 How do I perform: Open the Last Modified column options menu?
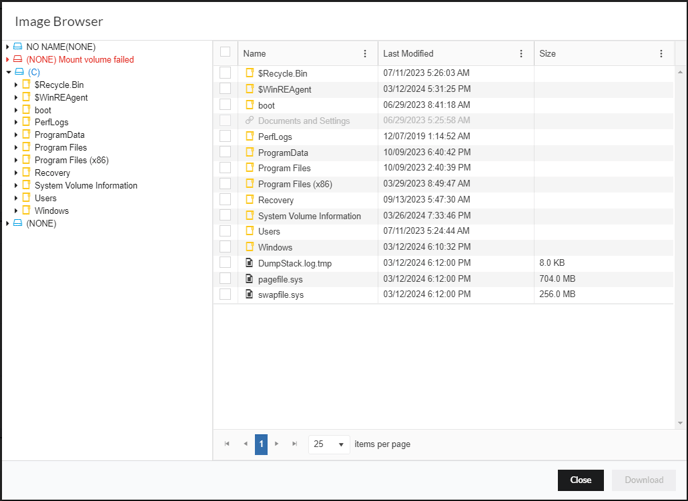[521, 54]
